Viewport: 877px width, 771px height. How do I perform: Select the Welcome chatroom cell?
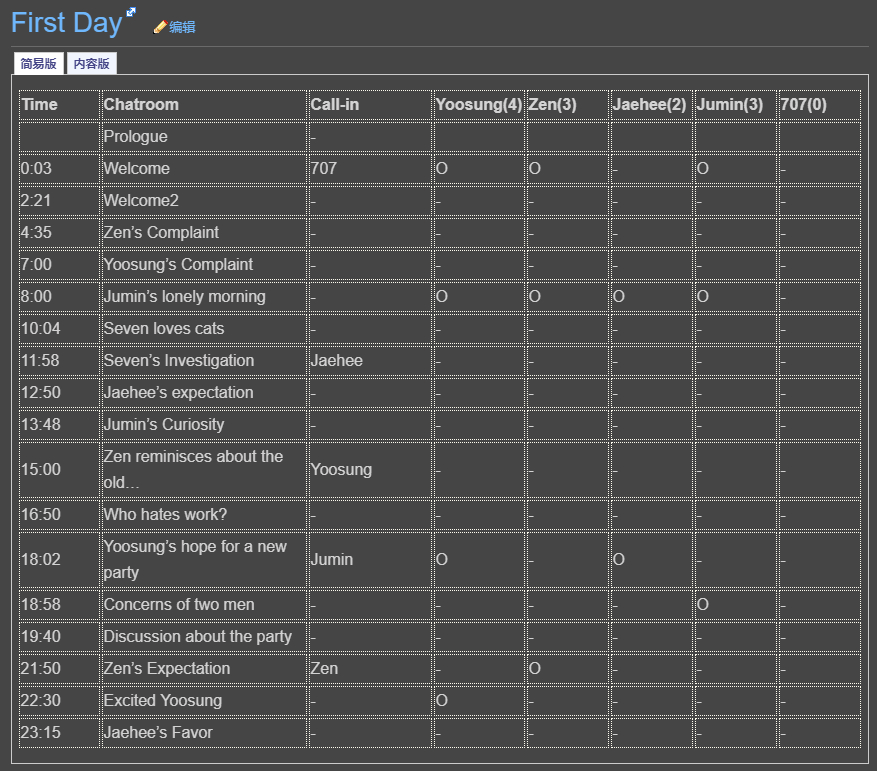(205, 168)
